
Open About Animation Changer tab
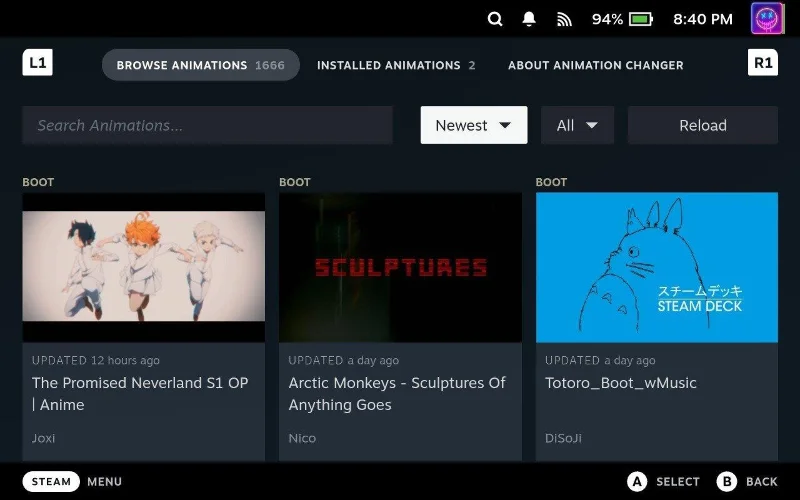[x=595, y=65]
